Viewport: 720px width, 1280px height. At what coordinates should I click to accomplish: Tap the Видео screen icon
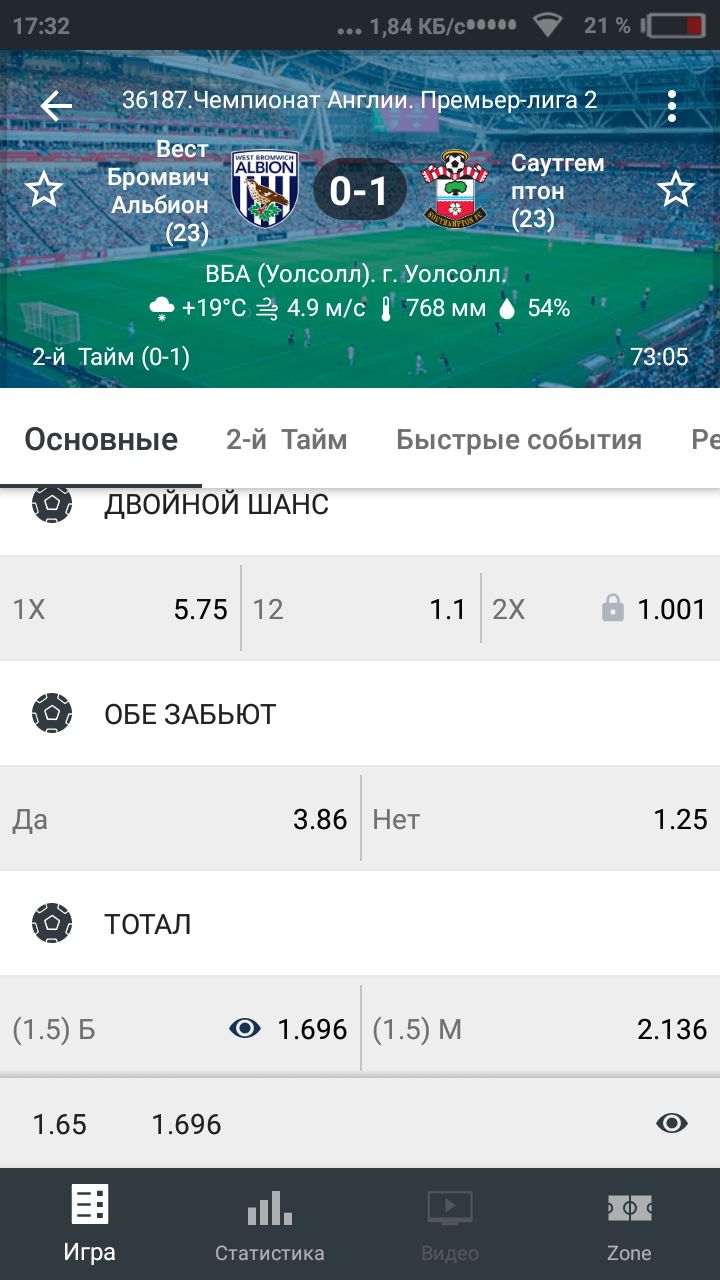[450, 1210]
